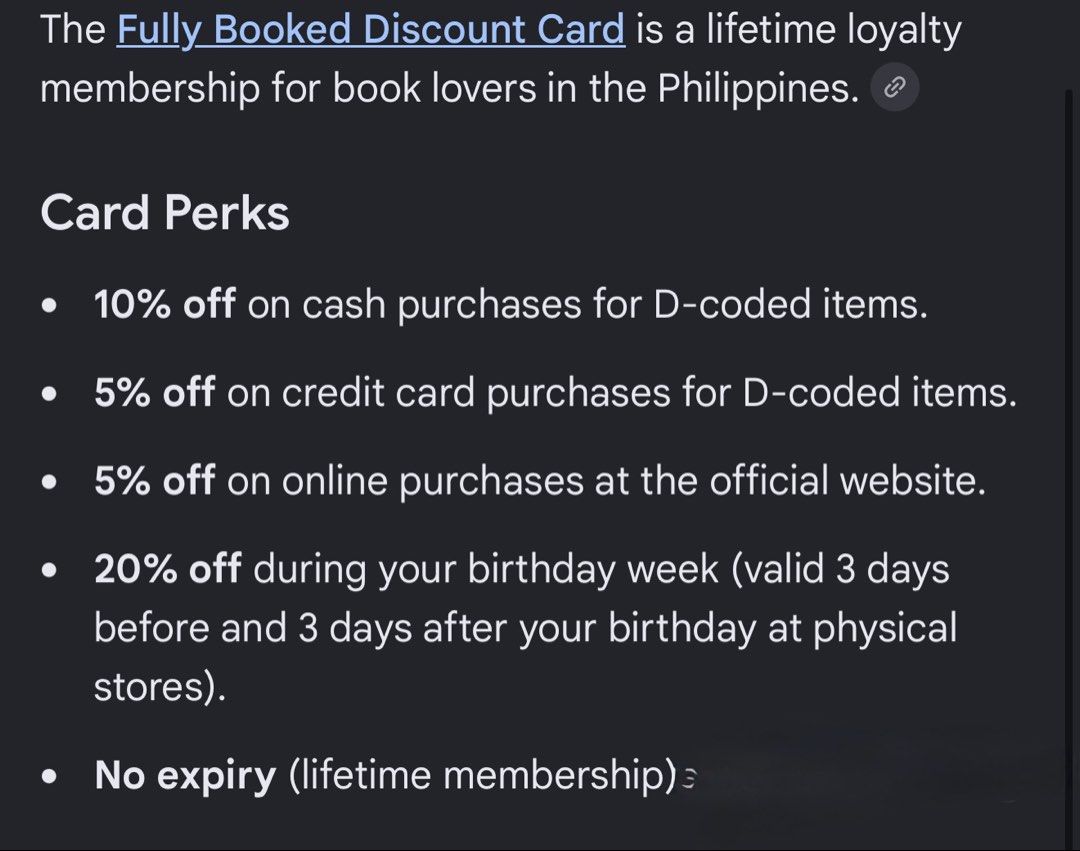
Task: Click the bullet before 10% off
Action: coord(49,306)
